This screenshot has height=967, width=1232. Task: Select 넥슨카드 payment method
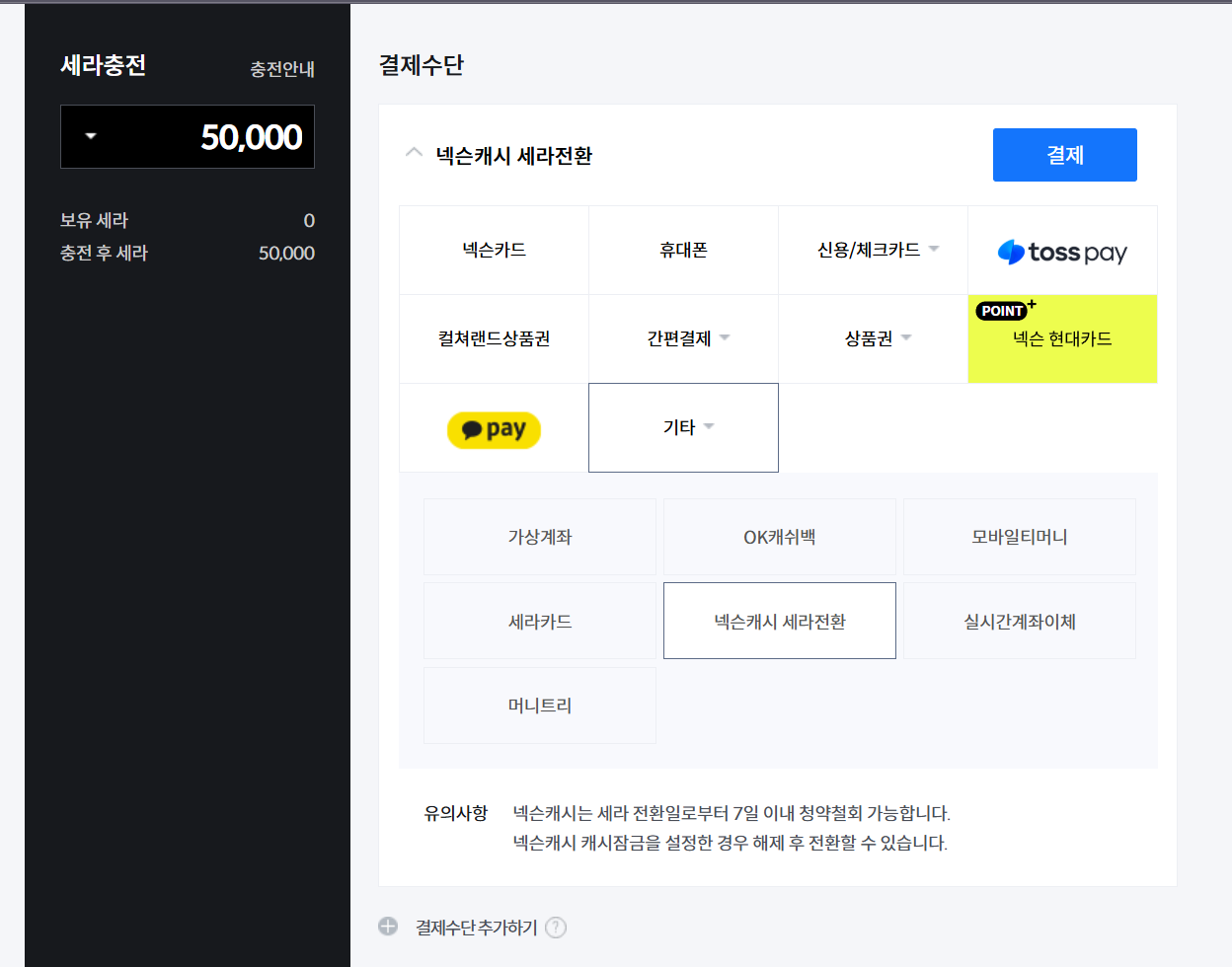(x=494, y=251)
